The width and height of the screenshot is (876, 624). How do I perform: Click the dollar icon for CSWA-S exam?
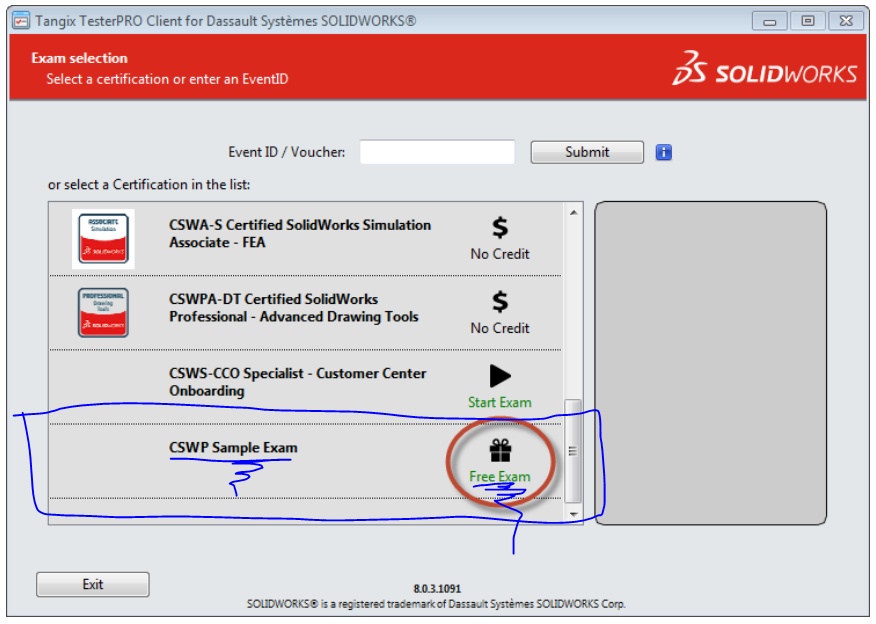(x=500, y=227)
